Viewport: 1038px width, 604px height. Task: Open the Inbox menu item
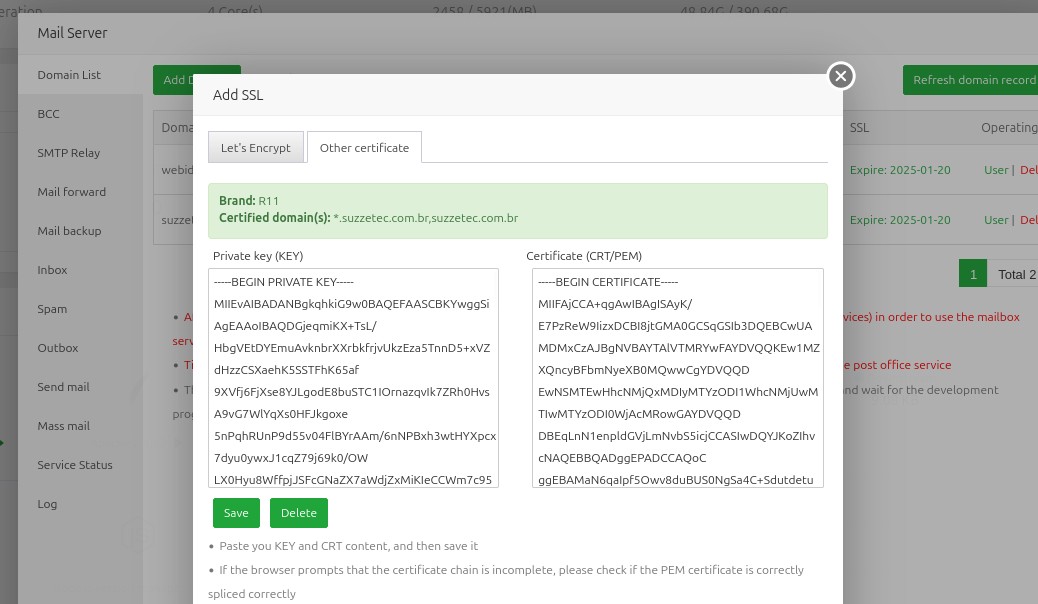(52, 270)
